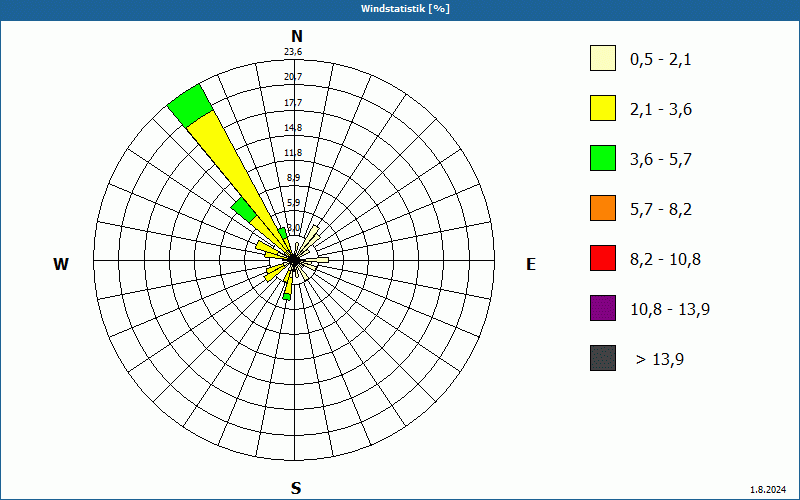Image resolution: width=800 pixels, height=500 pixels.
Task: Click the pale yellow east wind bar
Action: click(x=316, y=260)
